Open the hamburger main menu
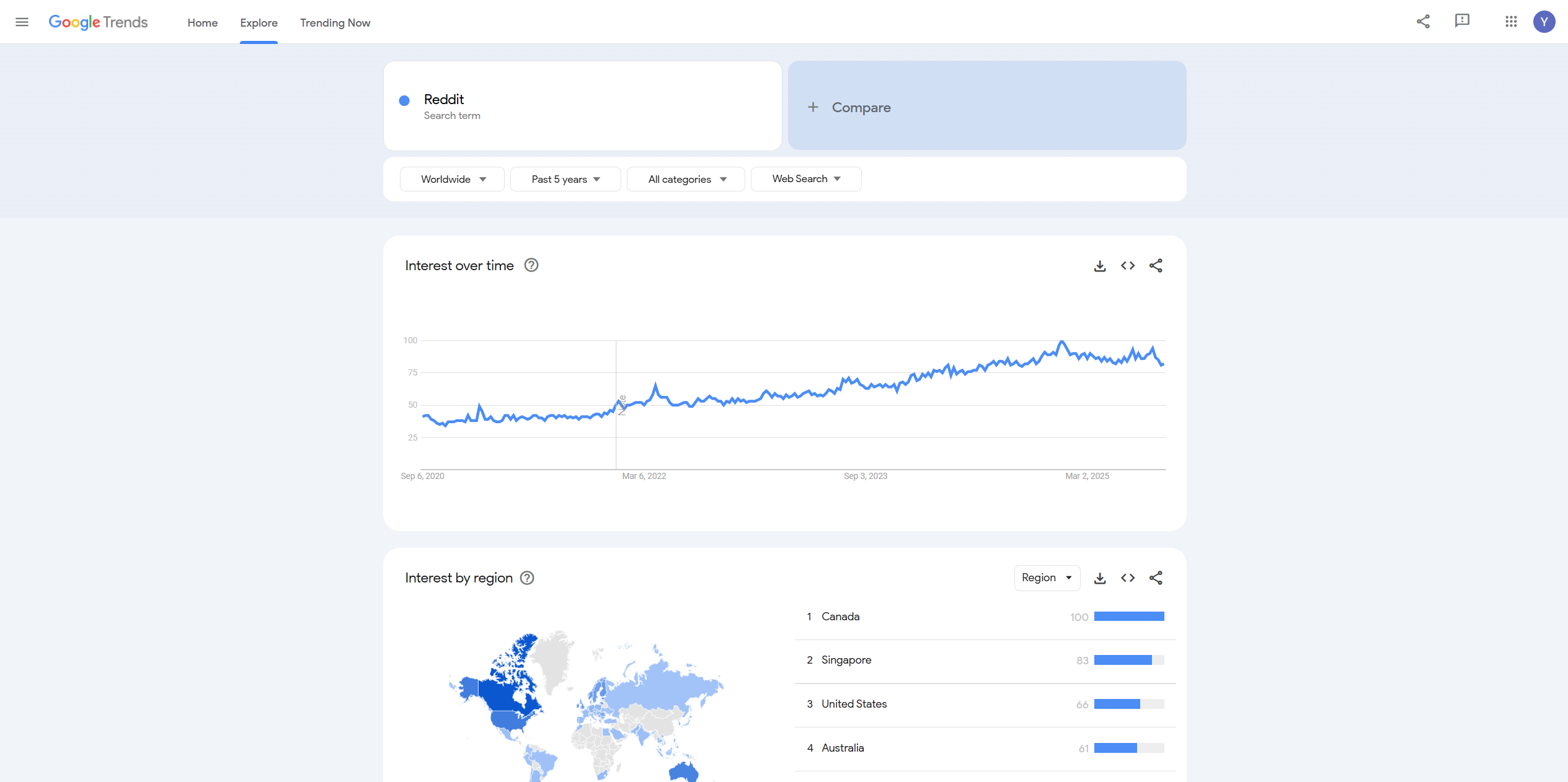The width and height of the screenshot is (1568, 782). (22, 22)
